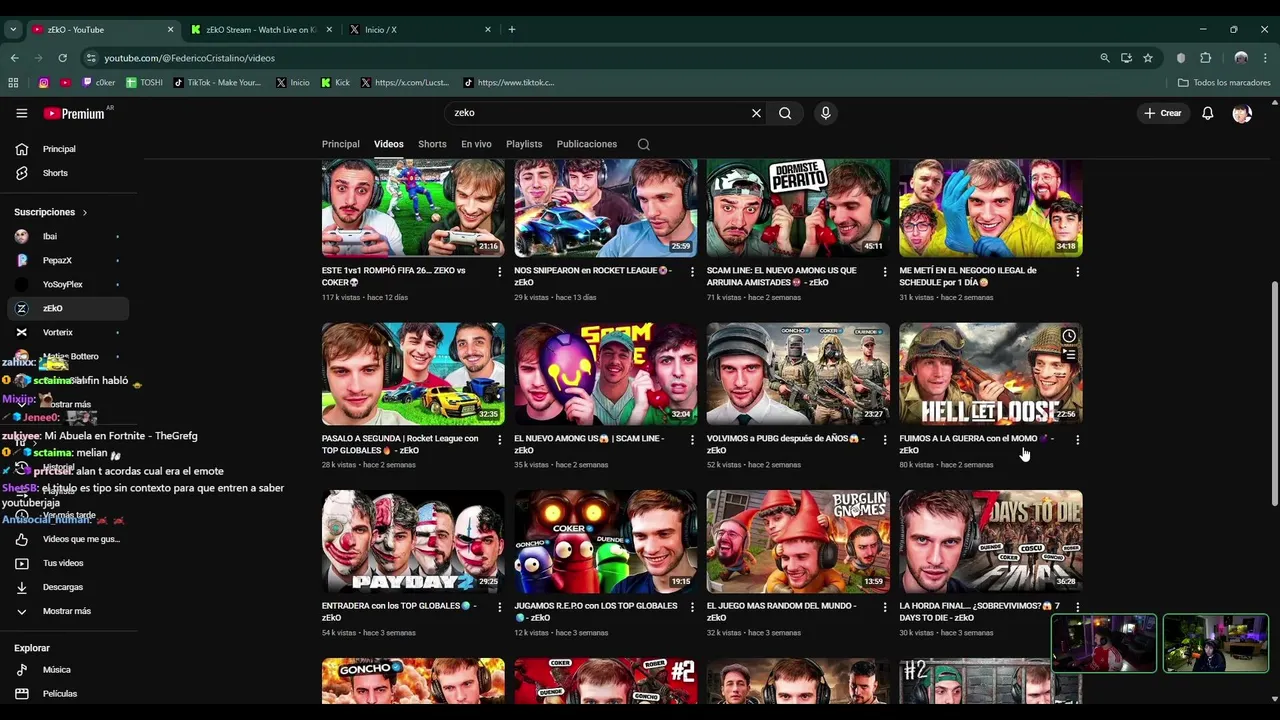The image size is (1280, 720).
Task: Switch to the Principal channel tab
Action: (x=340, y=144)
